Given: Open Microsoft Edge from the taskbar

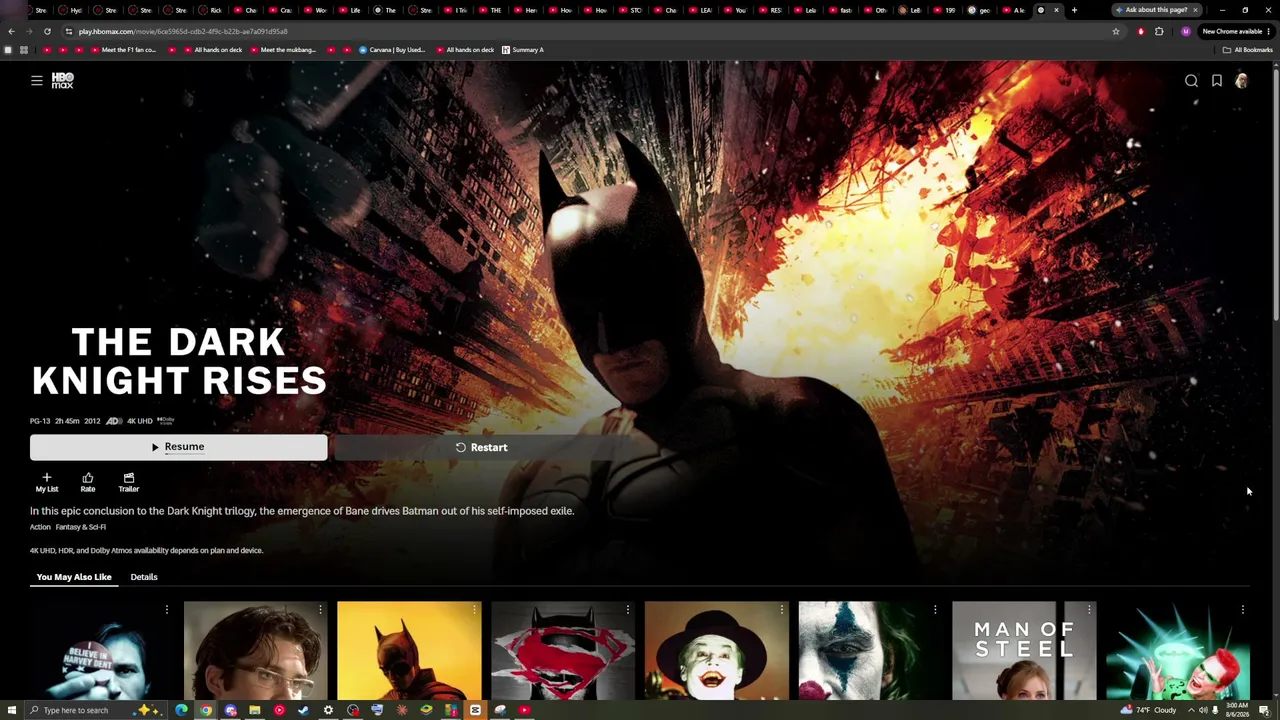Looking at the screenshot, I should [181, 710].
